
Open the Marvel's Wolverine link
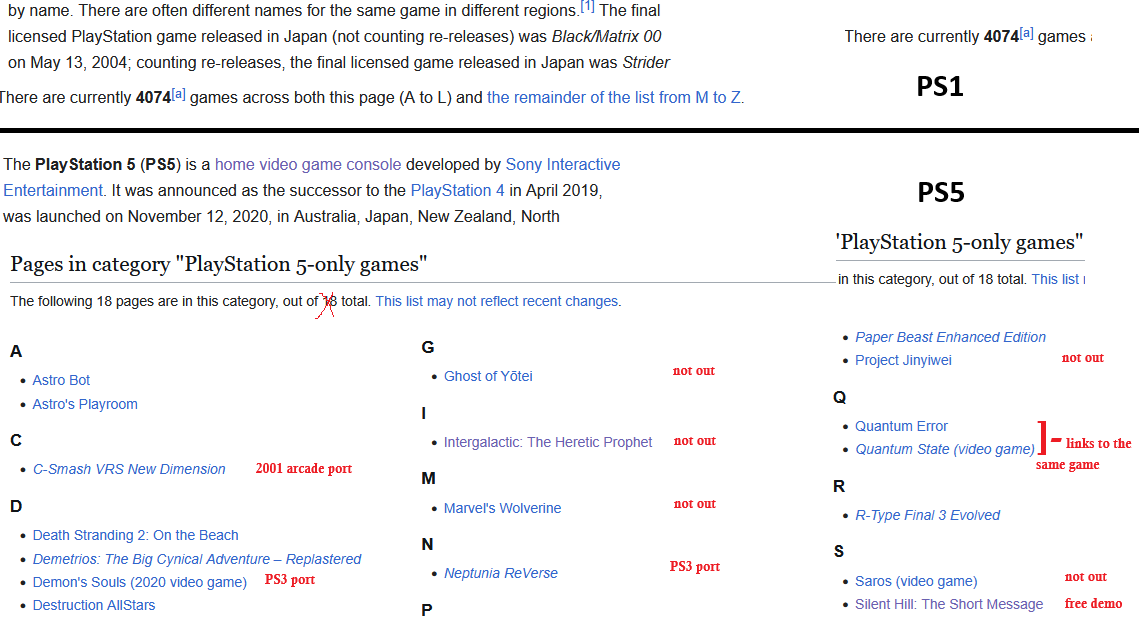503,509
